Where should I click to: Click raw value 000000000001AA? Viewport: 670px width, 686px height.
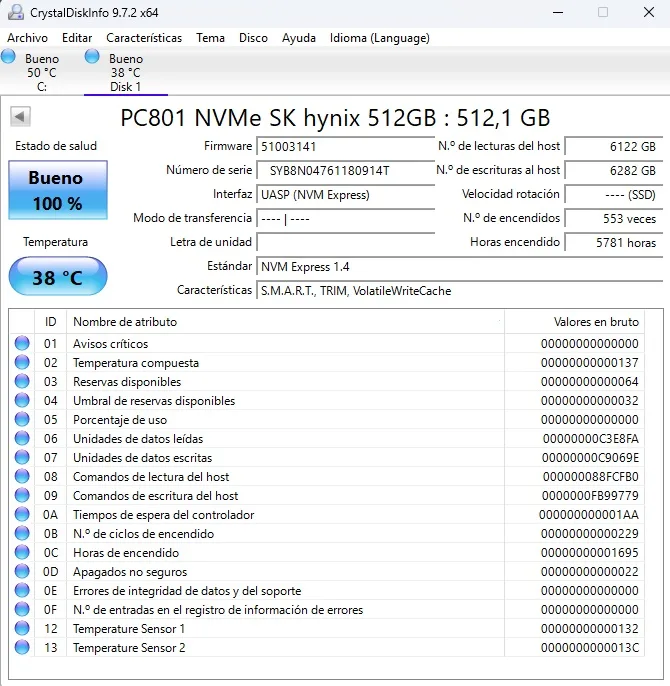click(x=589, y=515)
